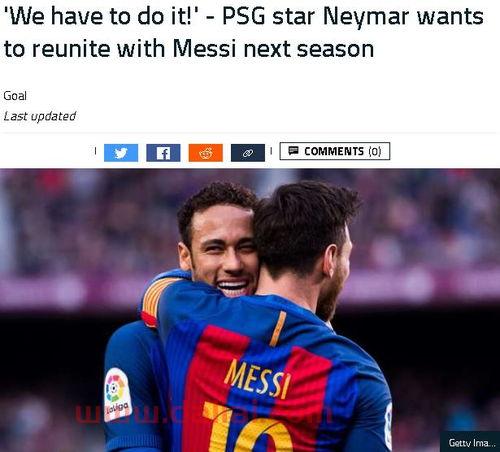Share the article on Facebook
Viewport: 500px width, 452px height.
[x=163, y=153]
